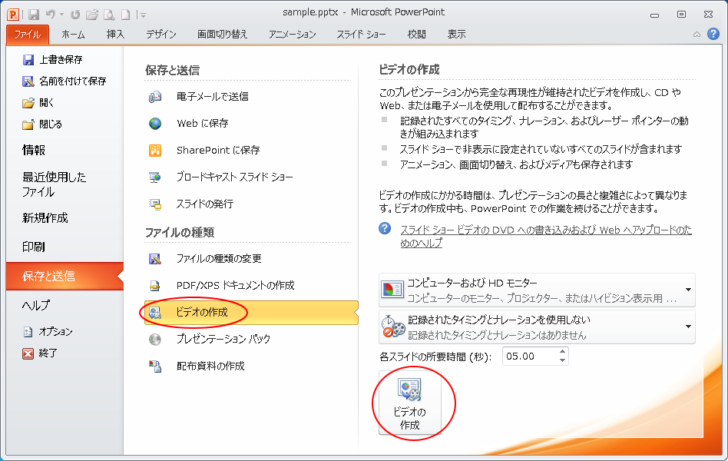This screenshot has height=461, width=728.
Task: Click 上書き保存 in the sidebar
Action: (x=61, y=59)
